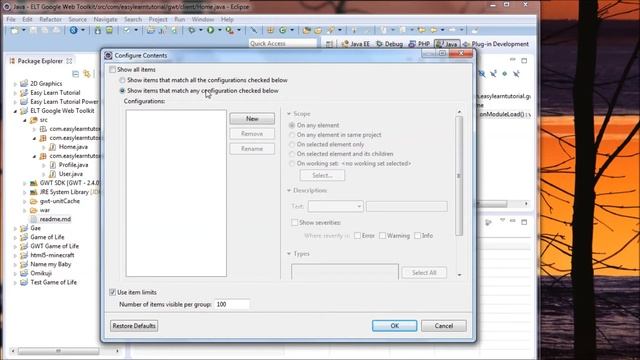This screenshot has width=640, height=360.
Task: Open the Help menu
Action: tap(227, 19)
